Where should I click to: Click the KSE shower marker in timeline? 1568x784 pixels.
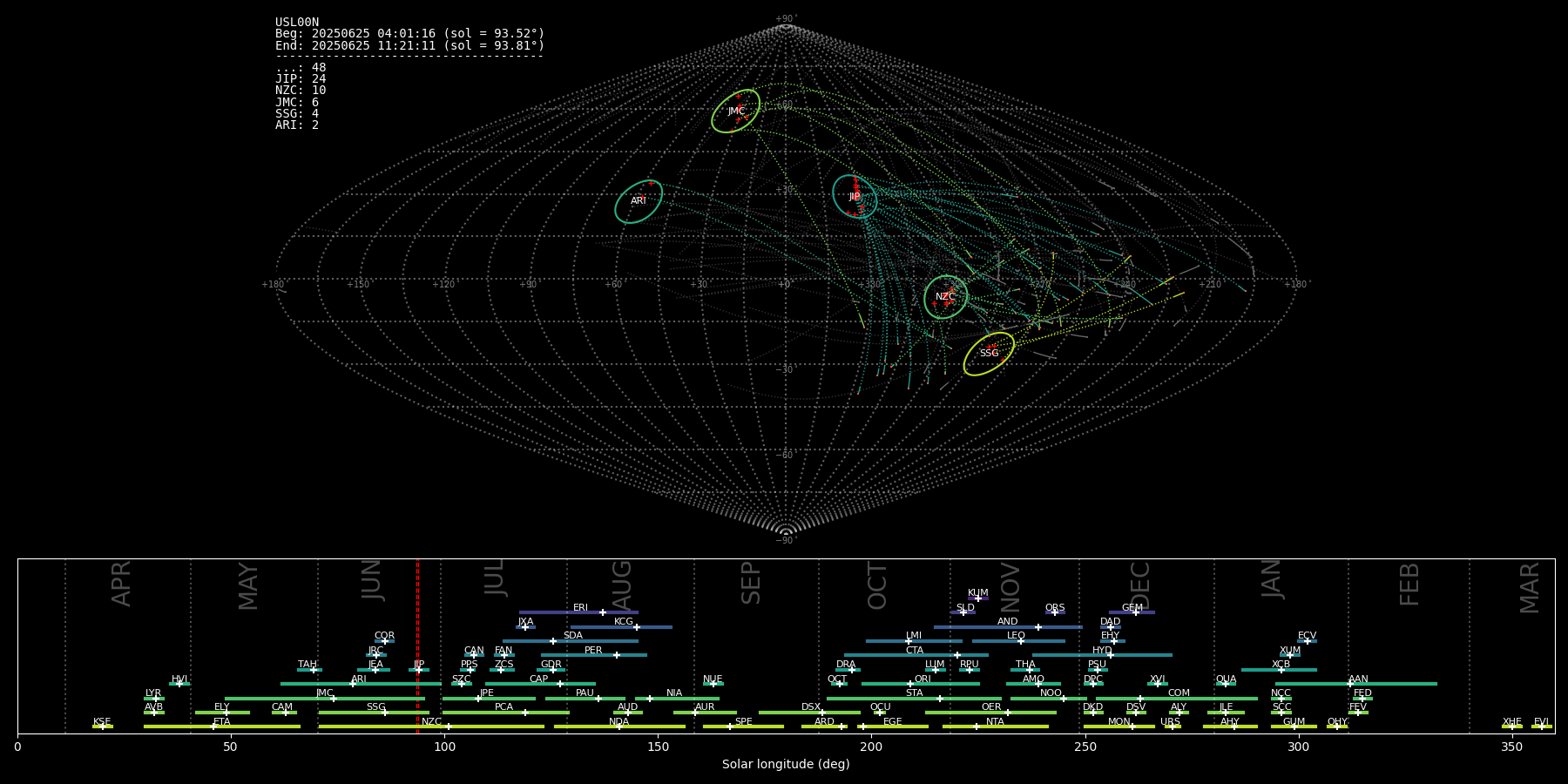102,727
